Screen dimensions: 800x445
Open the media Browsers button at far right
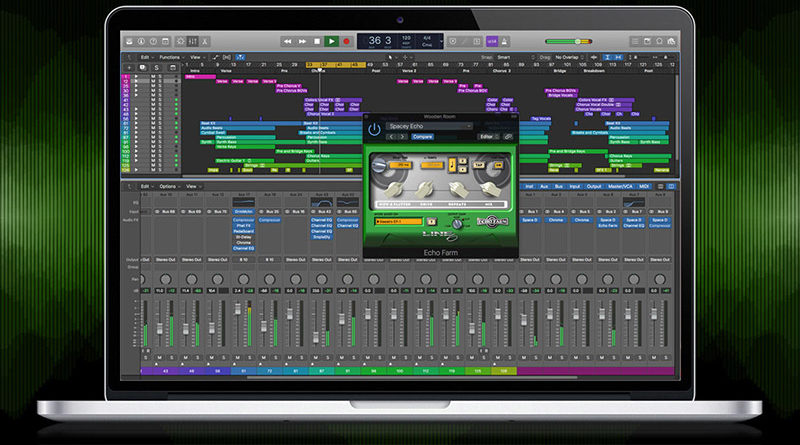click(x=671, y=41)
